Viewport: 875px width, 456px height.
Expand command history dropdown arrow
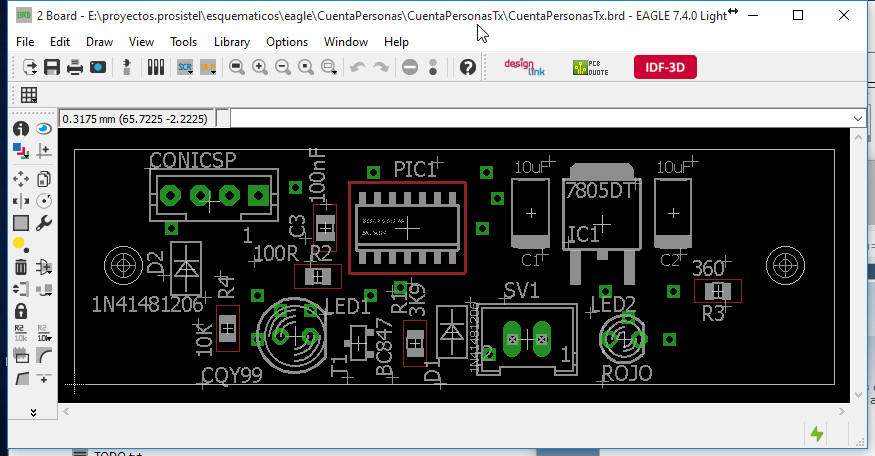[858, 118]
